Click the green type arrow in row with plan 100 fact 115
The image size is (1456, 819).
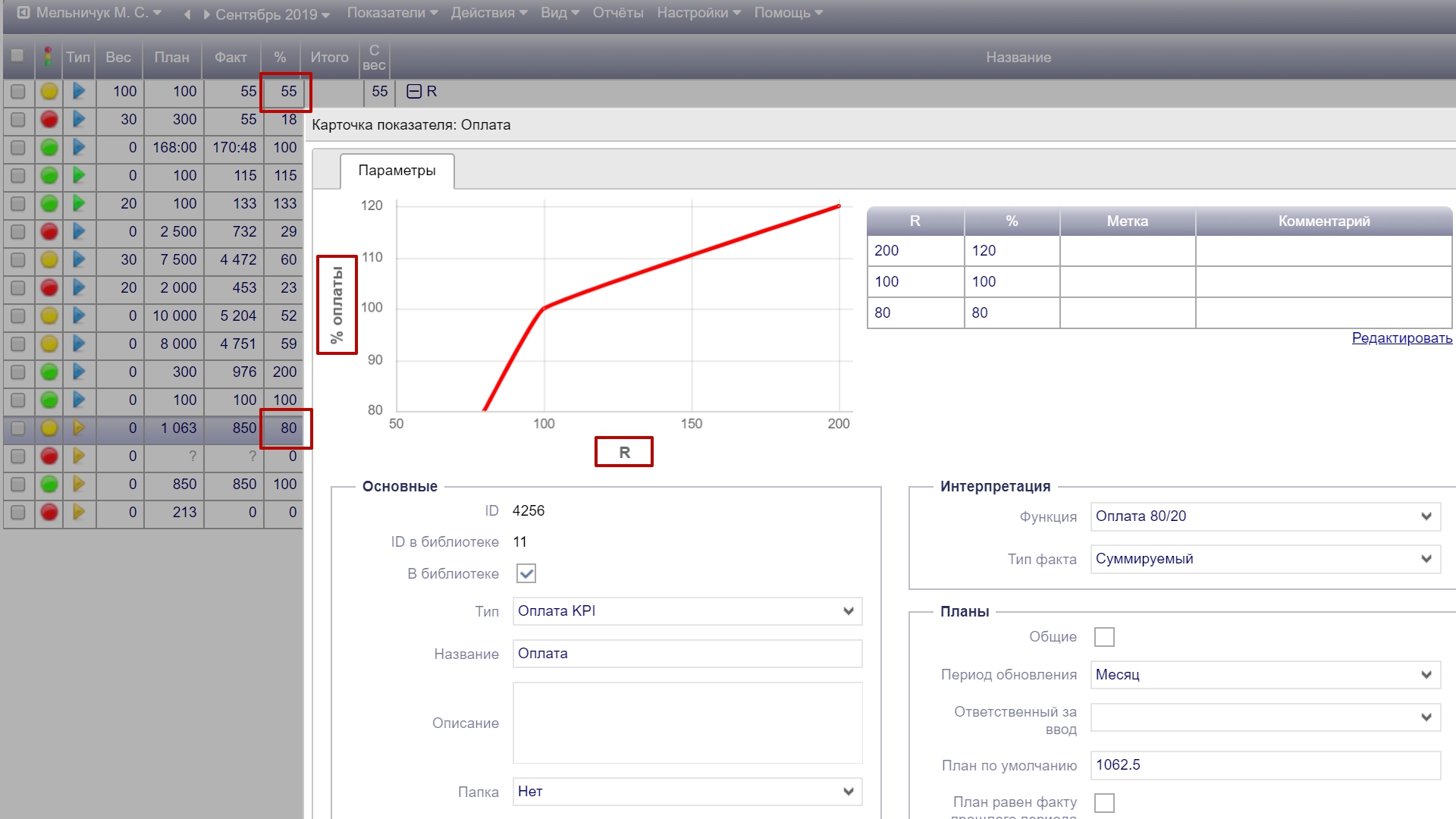pos(79,176)
